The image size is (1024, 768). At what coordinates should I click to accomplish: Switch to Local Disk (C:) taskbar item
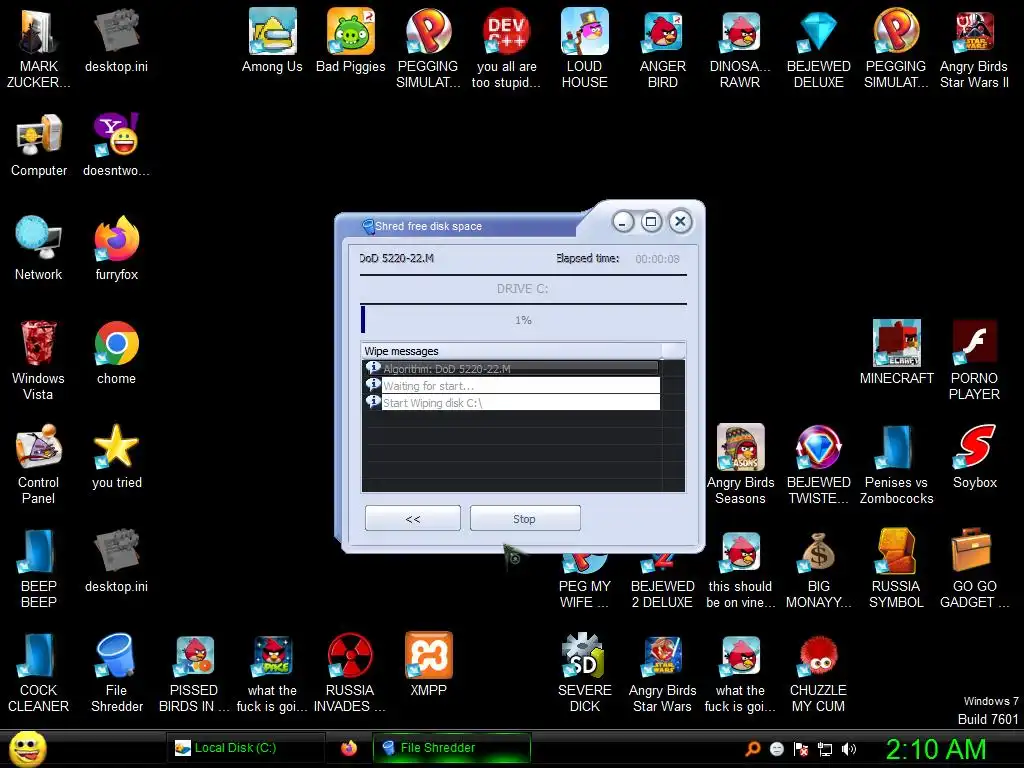245,748
